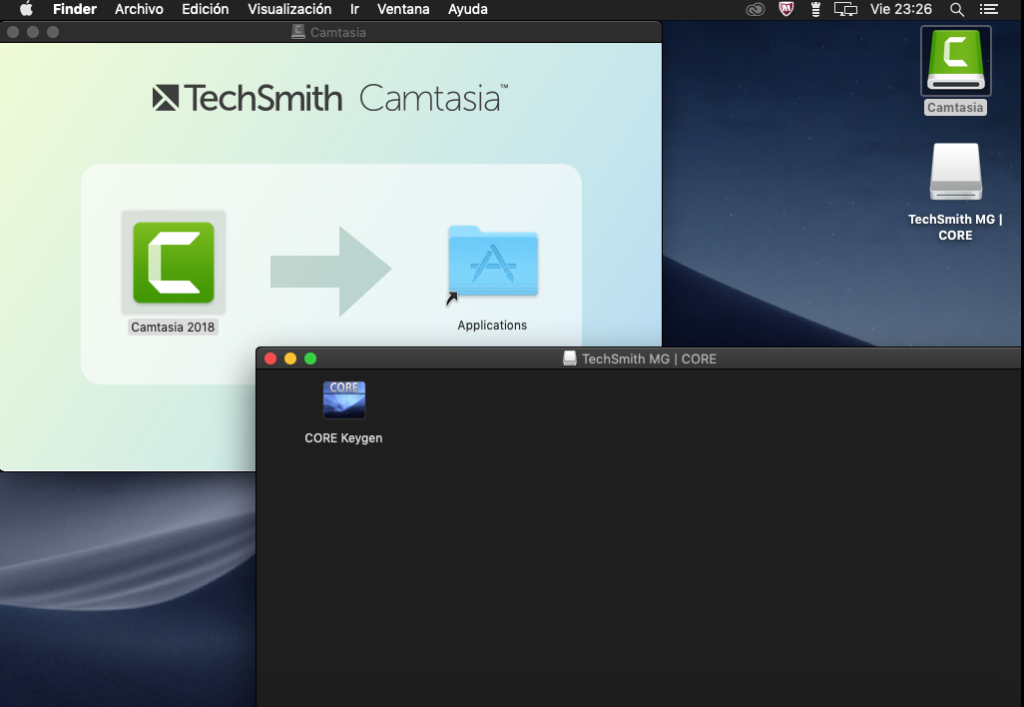1024x707 pixels.
Task: Open Notification Center list icon
Action: pos(989,9)
